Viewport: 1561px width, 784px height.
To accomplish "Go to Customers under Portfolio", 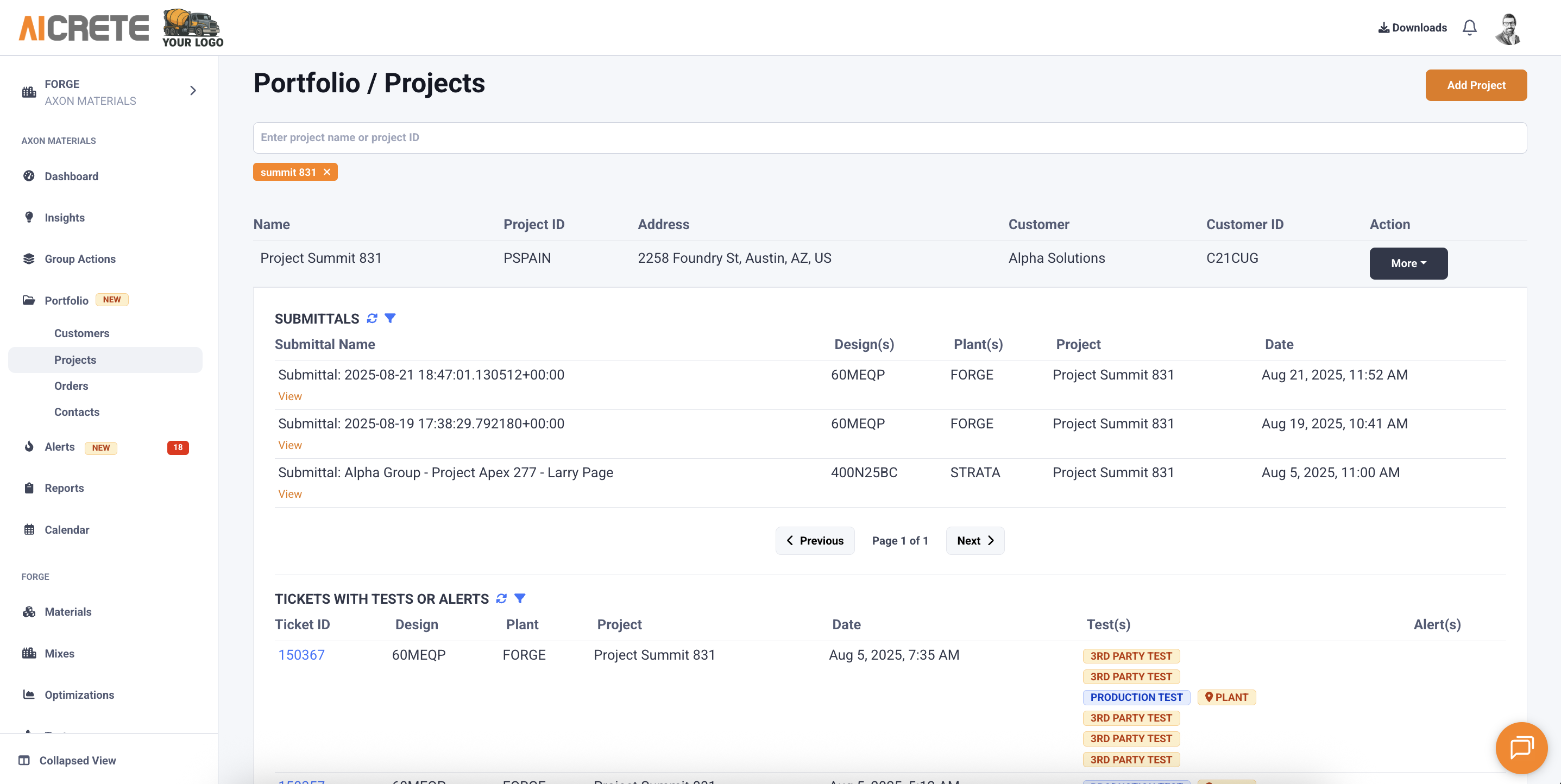I will [82, 333].
